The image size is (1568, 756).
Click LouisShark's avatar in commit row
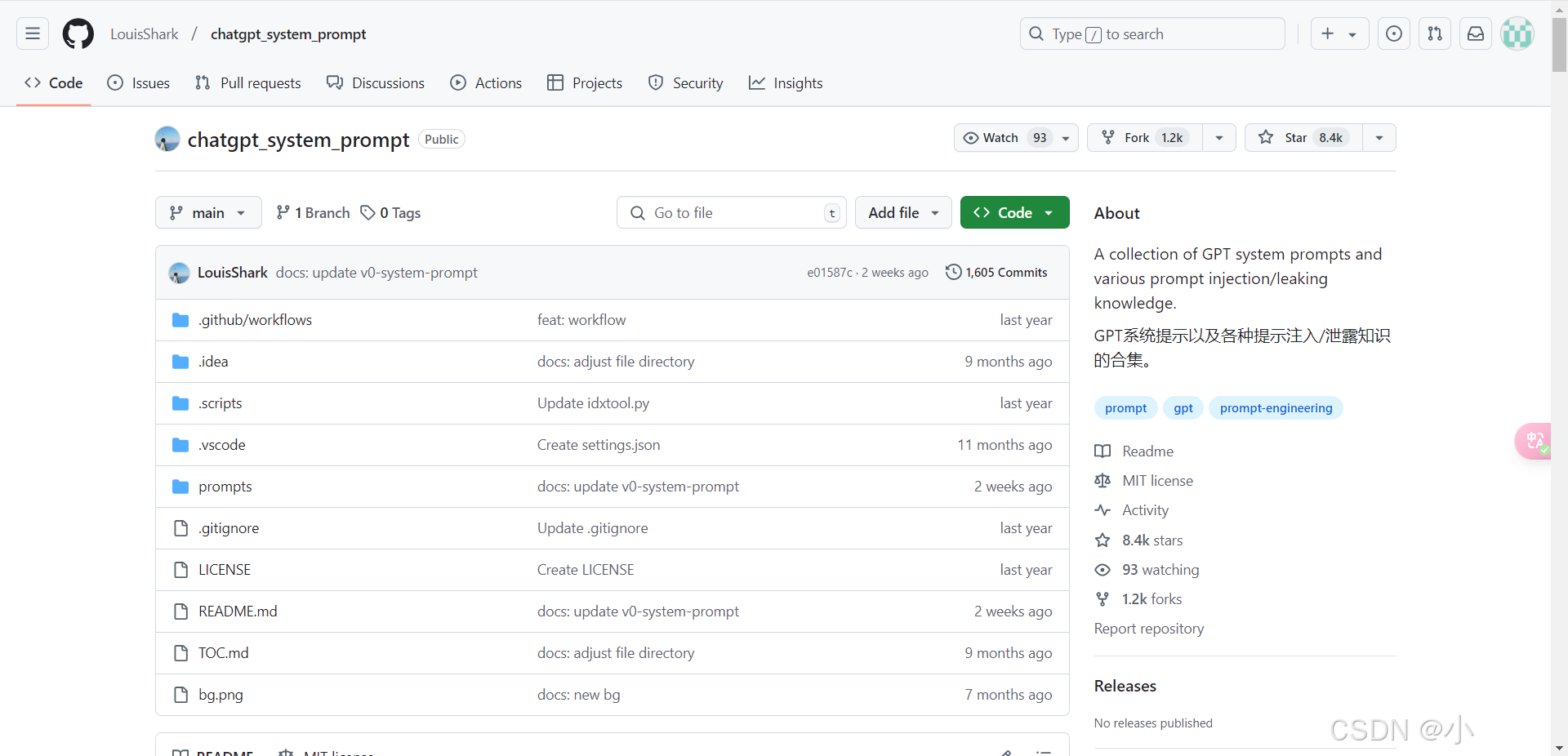pos(180,273)
